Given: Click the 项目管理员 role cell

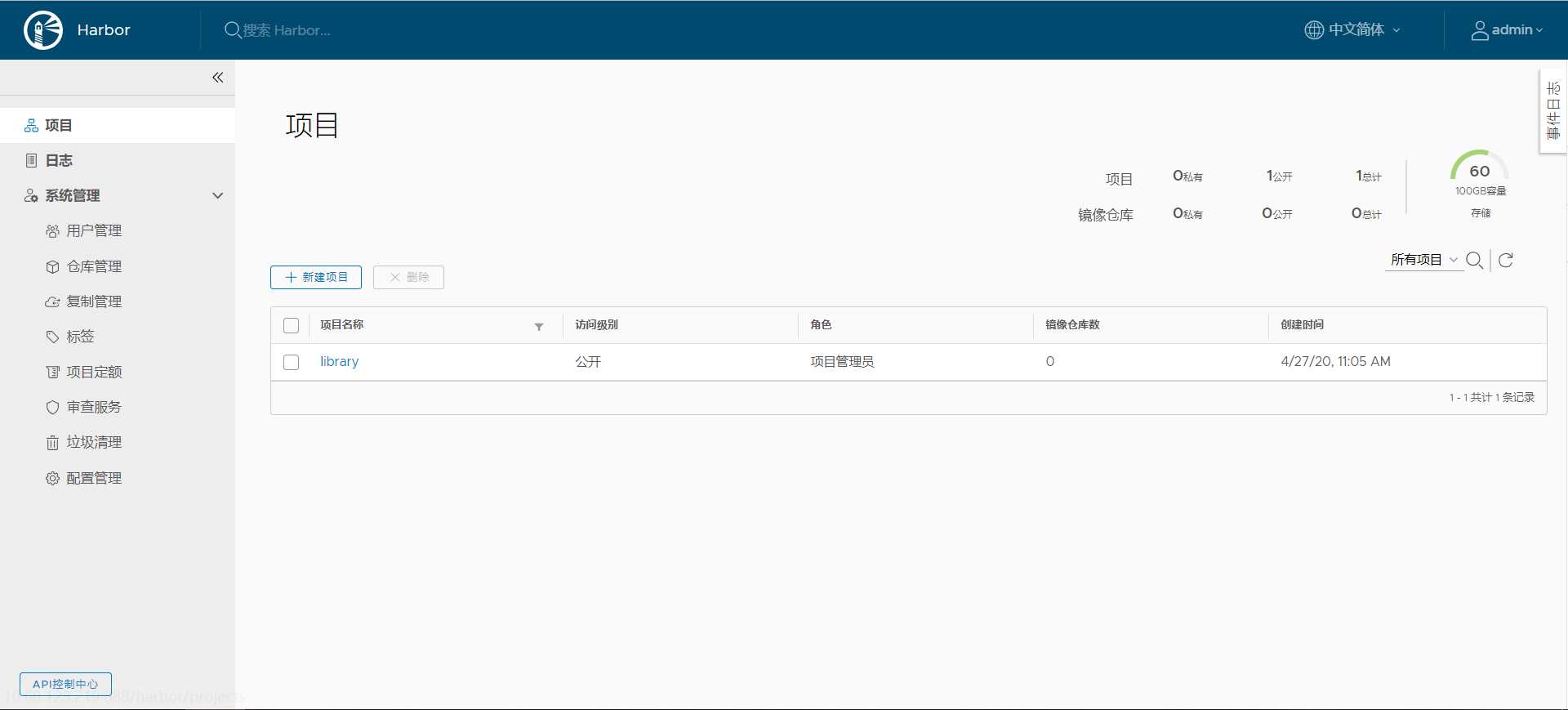Looking at the screenshot, I should coord(842,361).
